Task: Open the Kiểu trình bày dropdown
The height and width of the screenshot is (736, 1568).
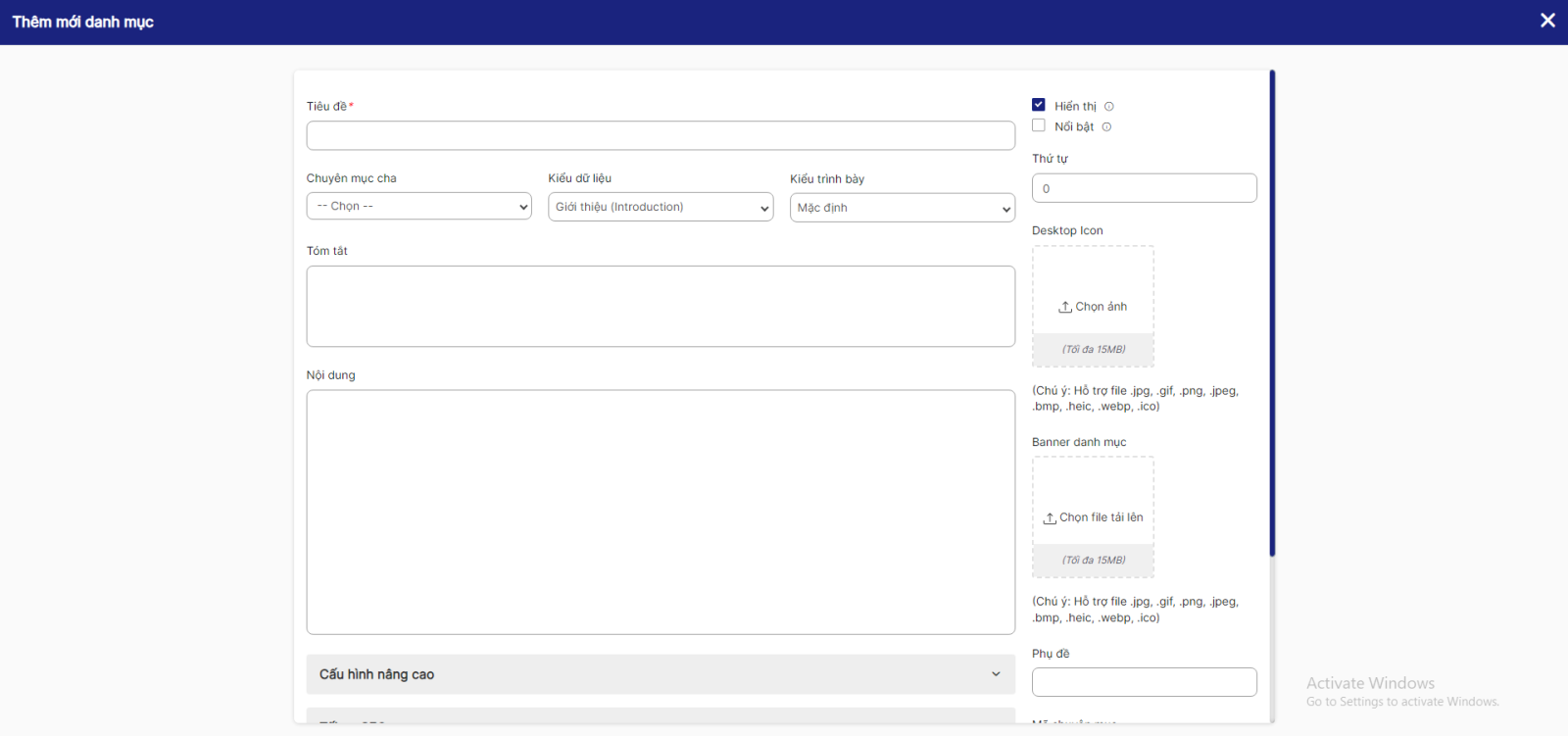Action: pyautogui.click(x=902, y=208)
